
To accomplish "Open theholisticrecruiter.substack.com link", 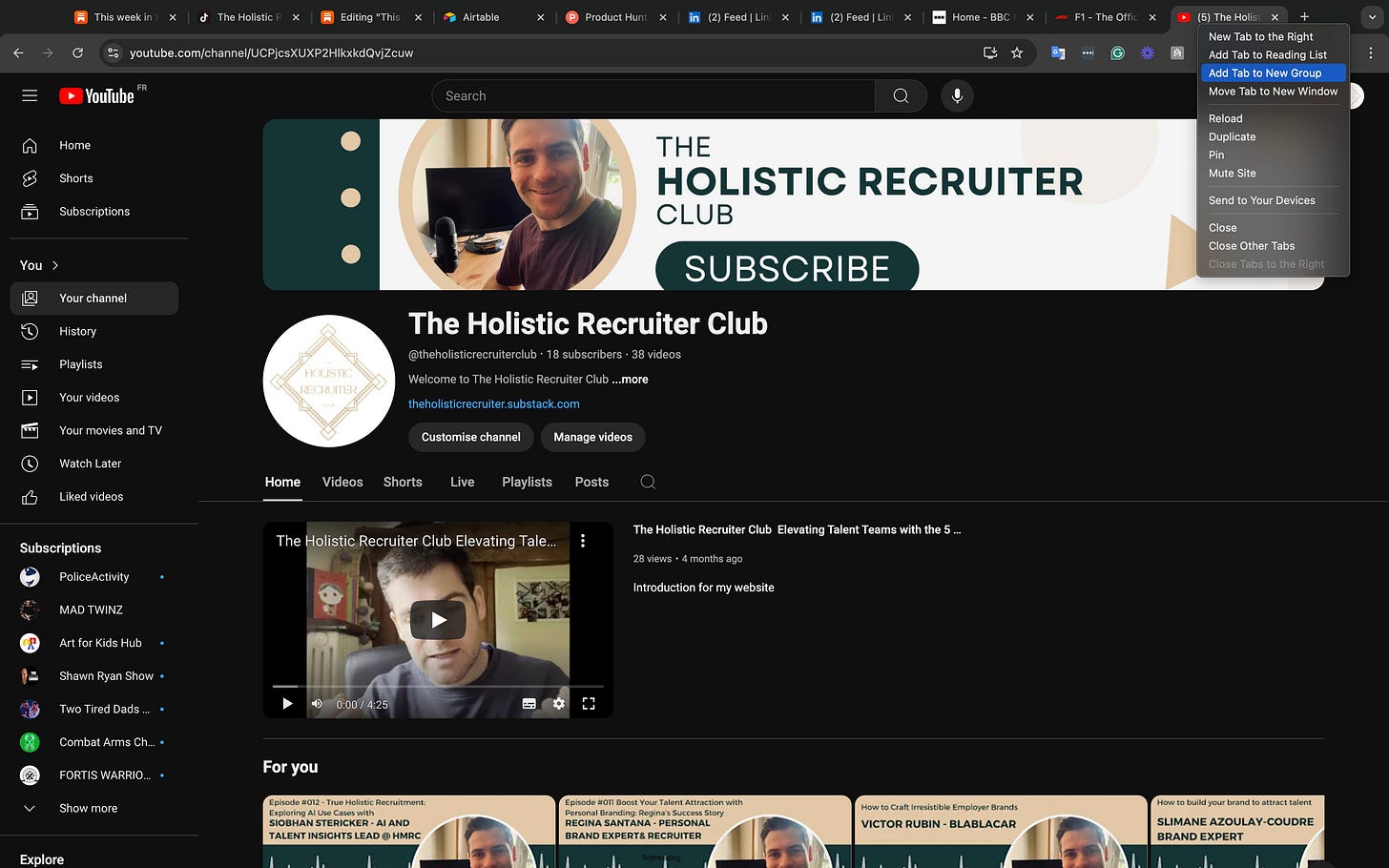I will (x=494, y=403).
